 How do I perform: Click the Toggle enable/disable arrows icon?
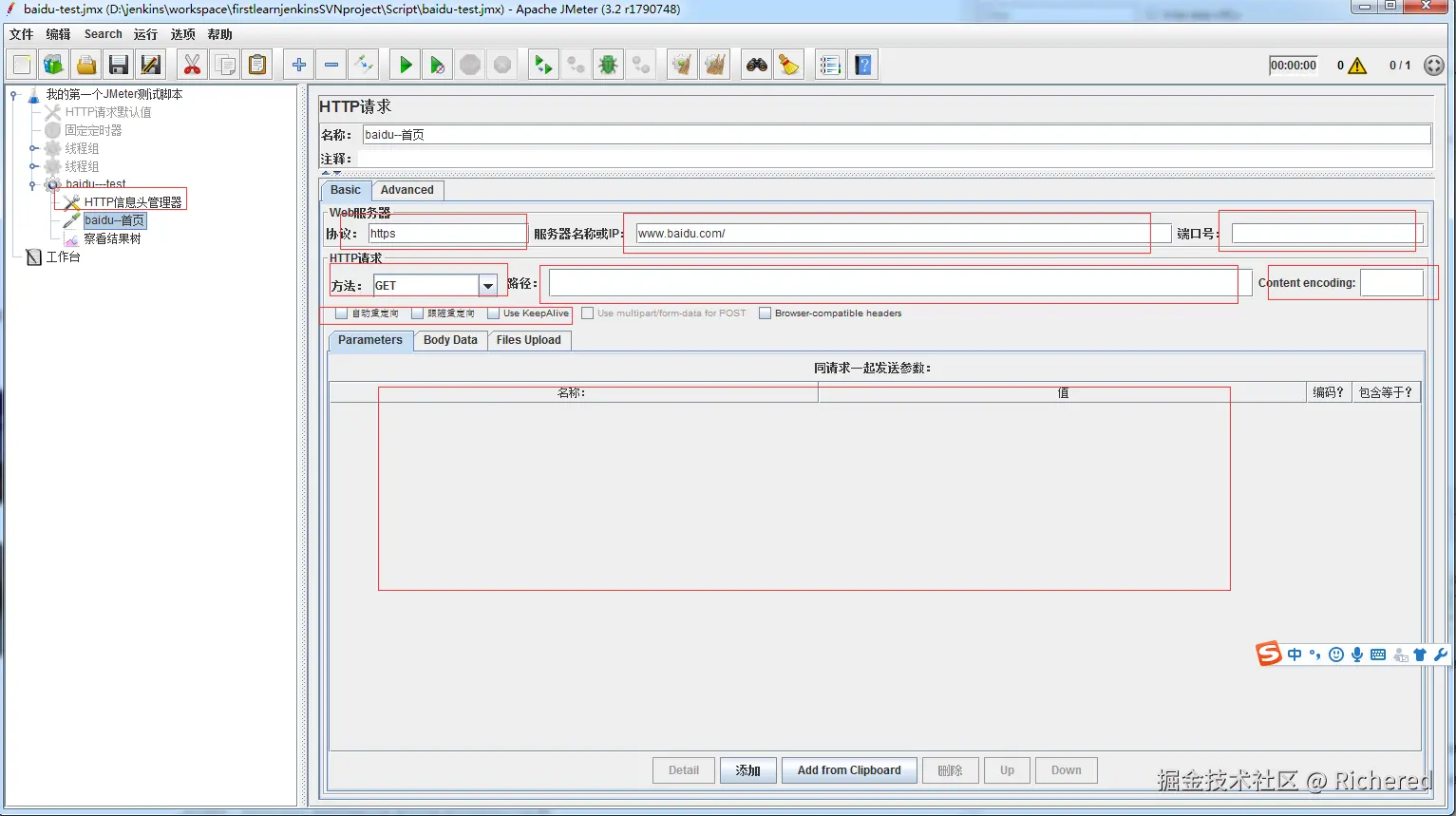(x=364, y=65)
